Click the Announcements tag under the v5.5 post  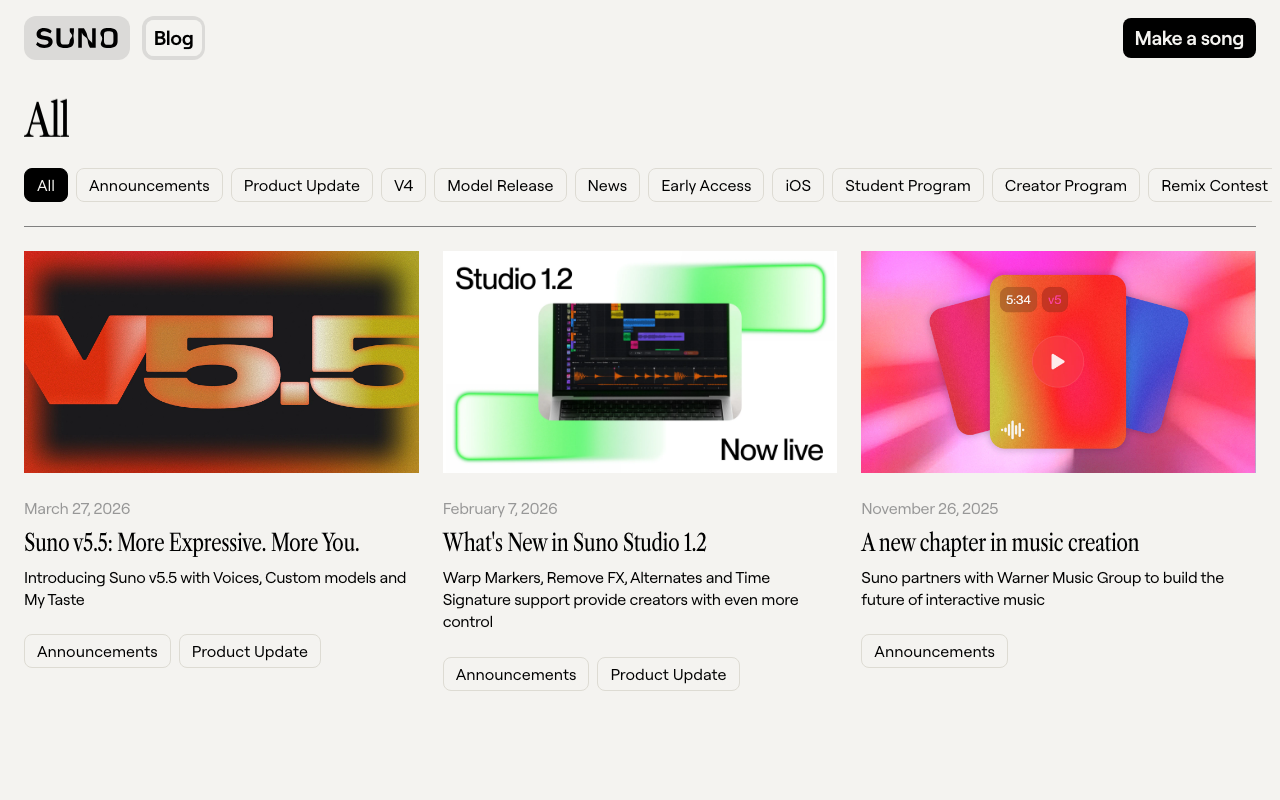coord(97,651)
